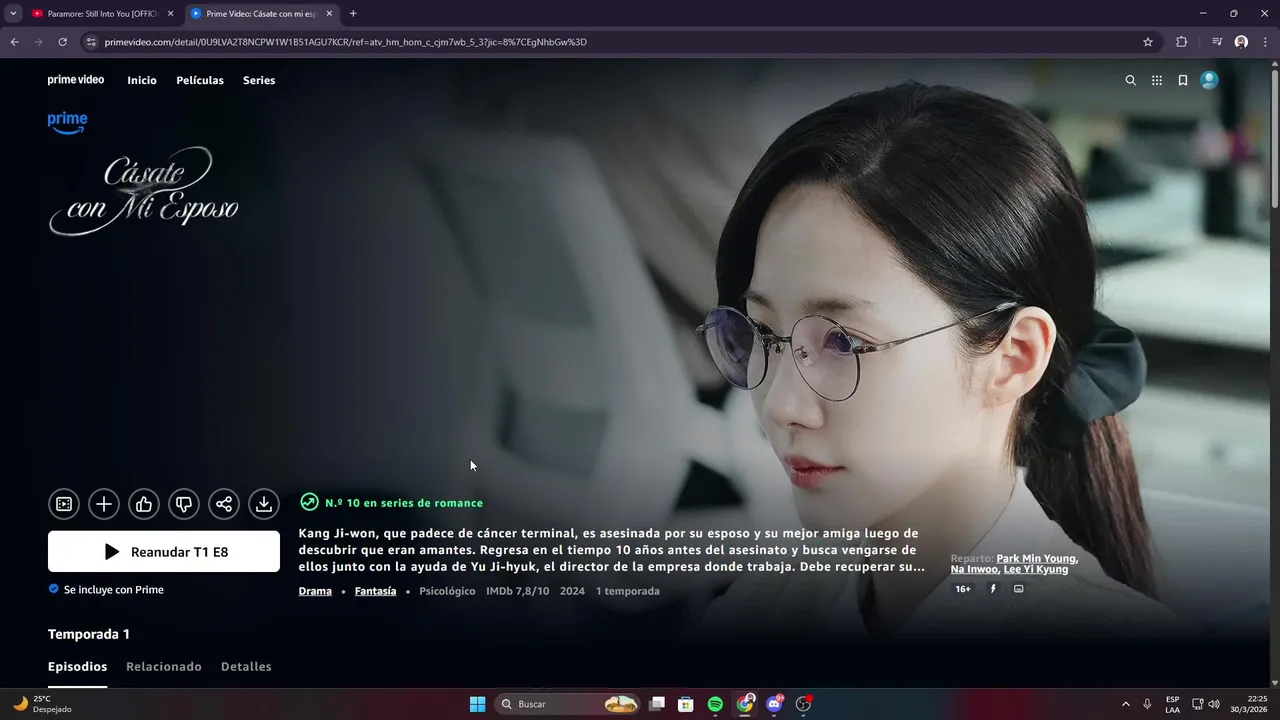Screen dimensions: 1280x720
Task: Click the Psicológico genre text
Action: click(x=447, y=591)
